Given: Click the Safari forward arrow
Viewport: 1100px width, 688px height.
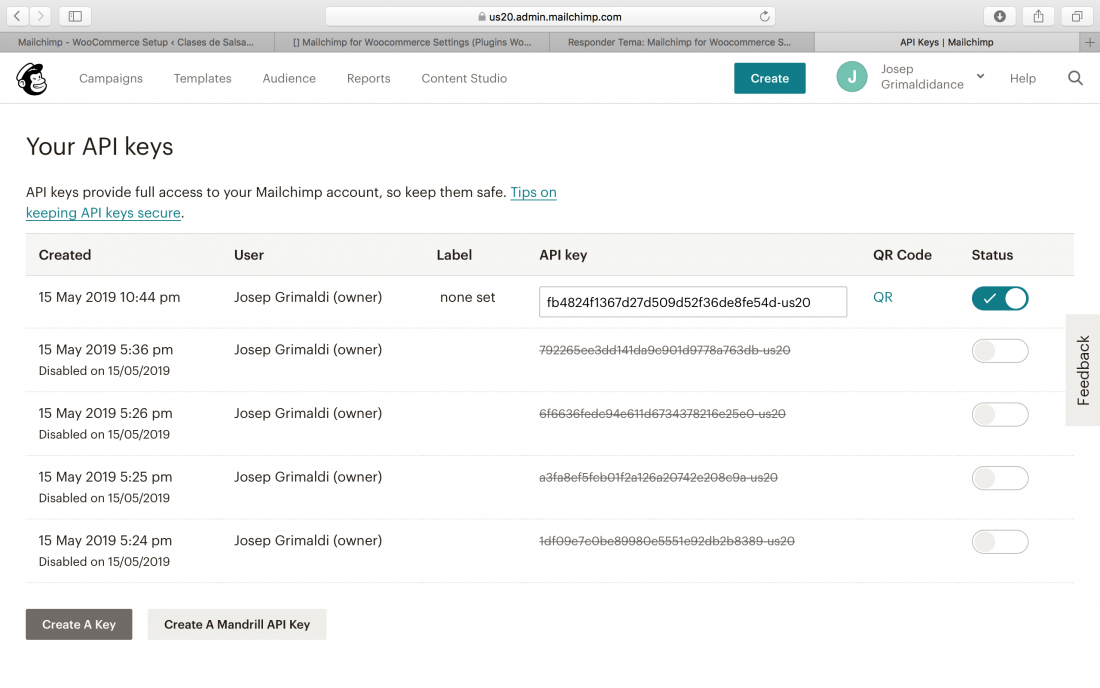Looking at the screenshot, I should click(x=40, y=15).
